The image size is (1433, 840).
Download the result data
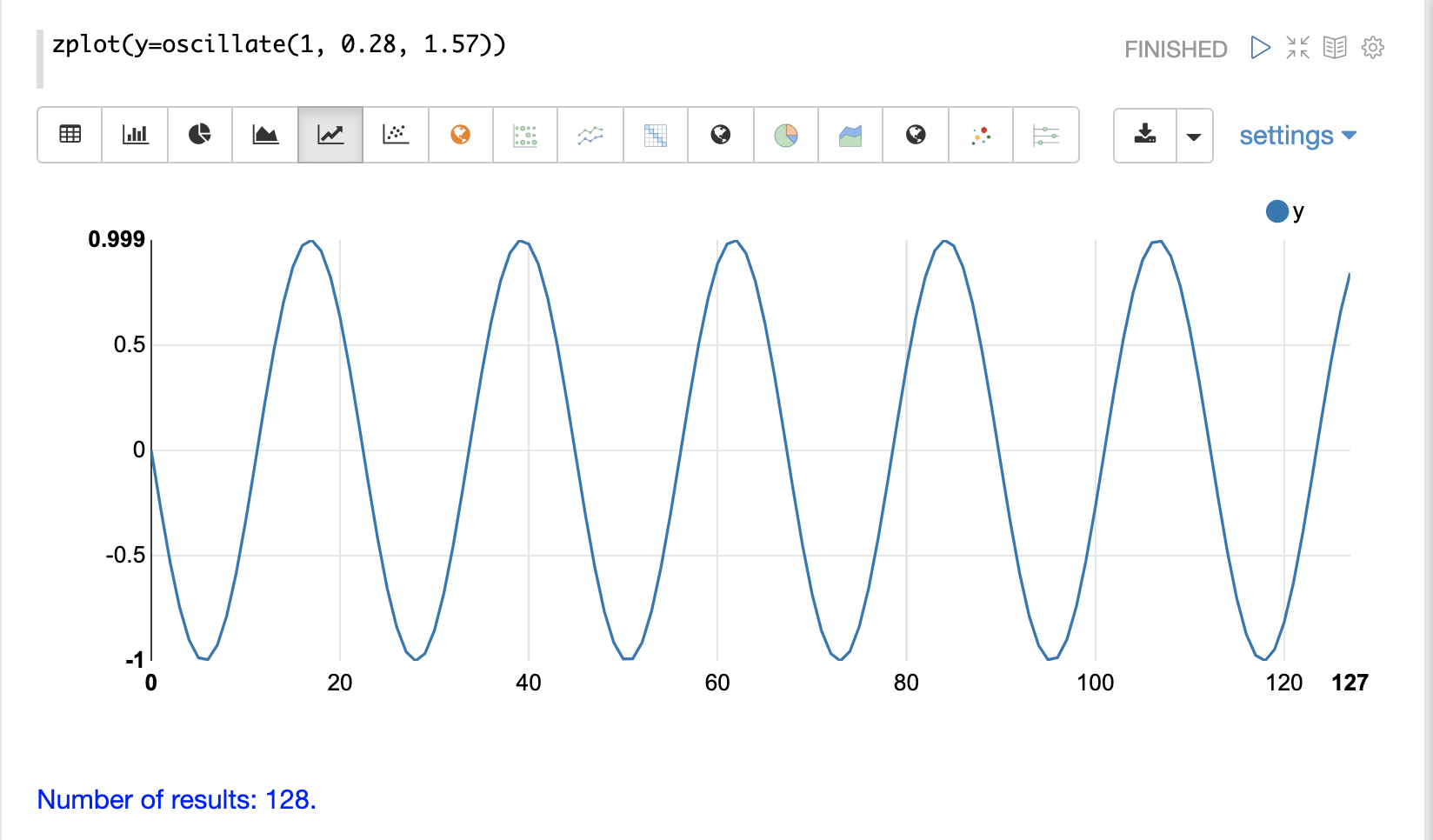click(x=1145, y=135)
